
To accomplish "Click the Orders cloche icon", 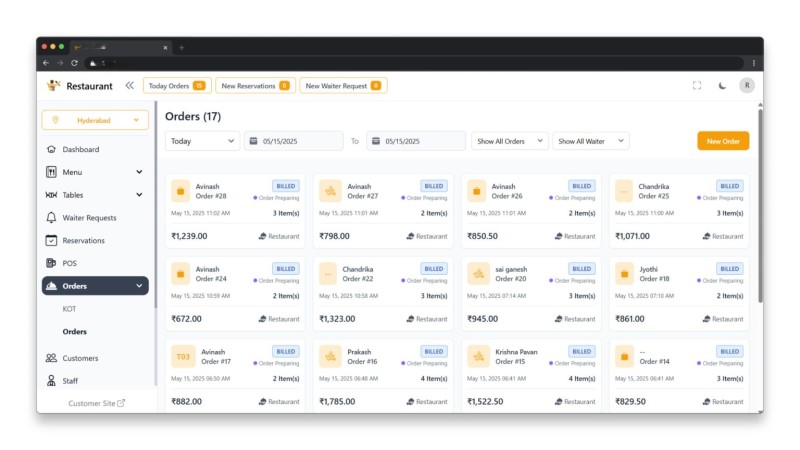I will click(51, 286).
